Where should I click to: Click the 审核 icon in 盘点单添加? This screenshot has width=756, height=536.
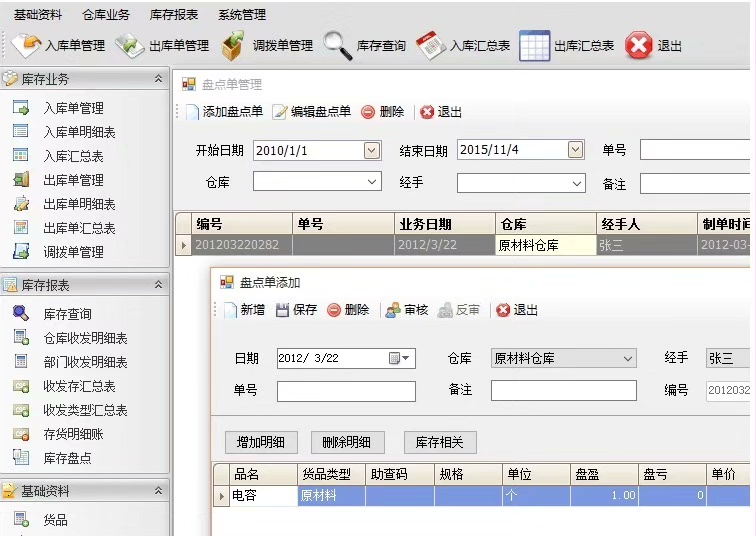[x=393, y=310]
